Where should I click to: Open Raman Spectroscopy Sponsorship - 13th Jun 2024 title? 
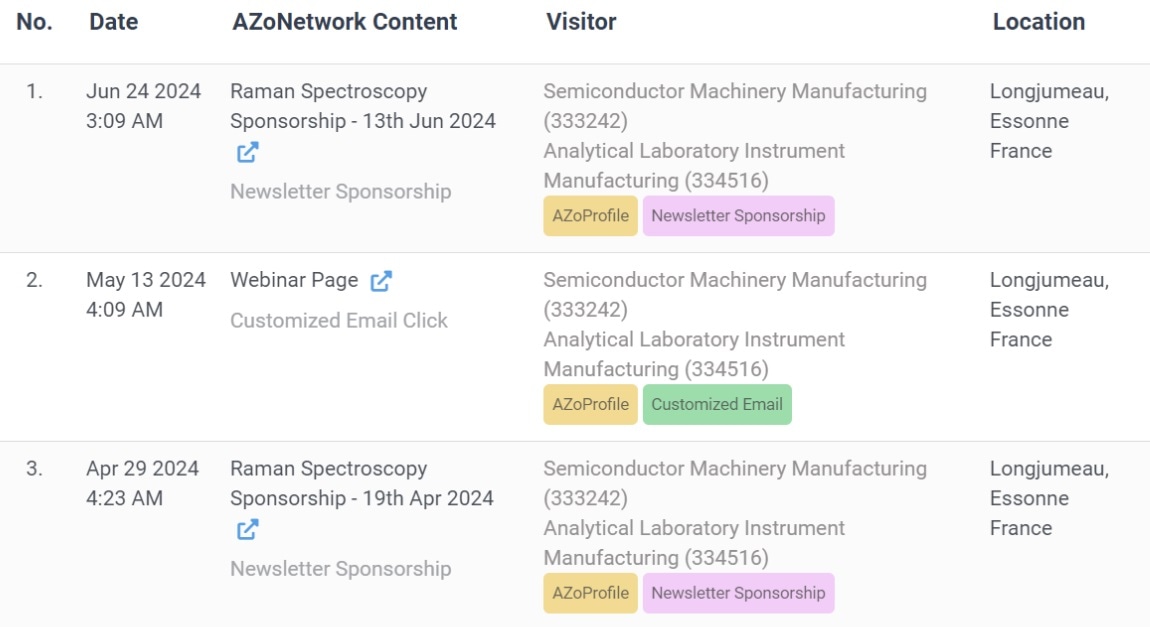click(x=363, y=106)
